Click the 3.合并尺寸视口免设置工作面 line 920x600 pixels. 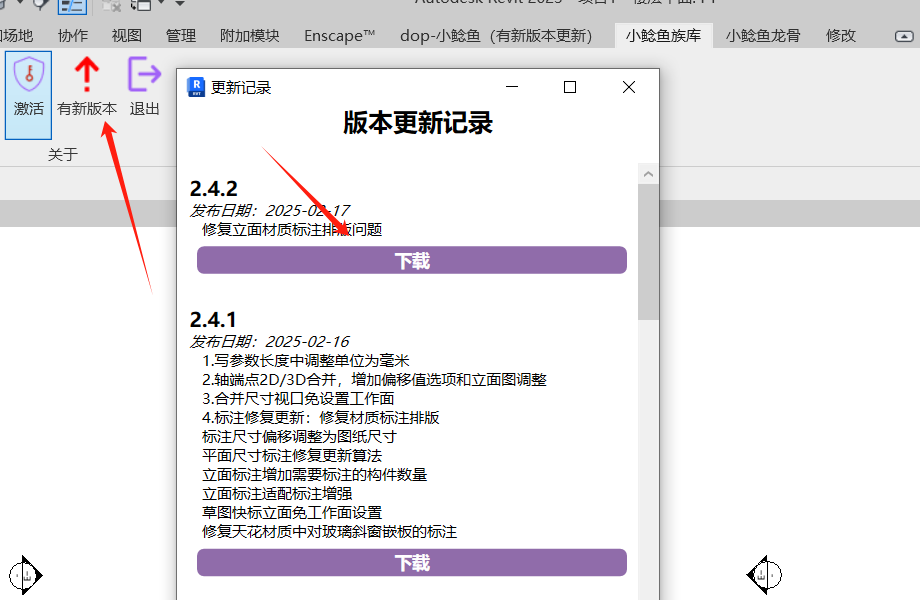[x=298, y=399]
